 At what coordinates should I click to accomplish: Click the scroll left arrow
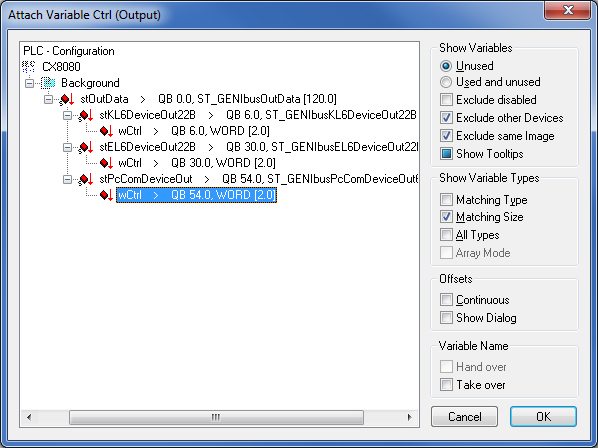[29, 417]
